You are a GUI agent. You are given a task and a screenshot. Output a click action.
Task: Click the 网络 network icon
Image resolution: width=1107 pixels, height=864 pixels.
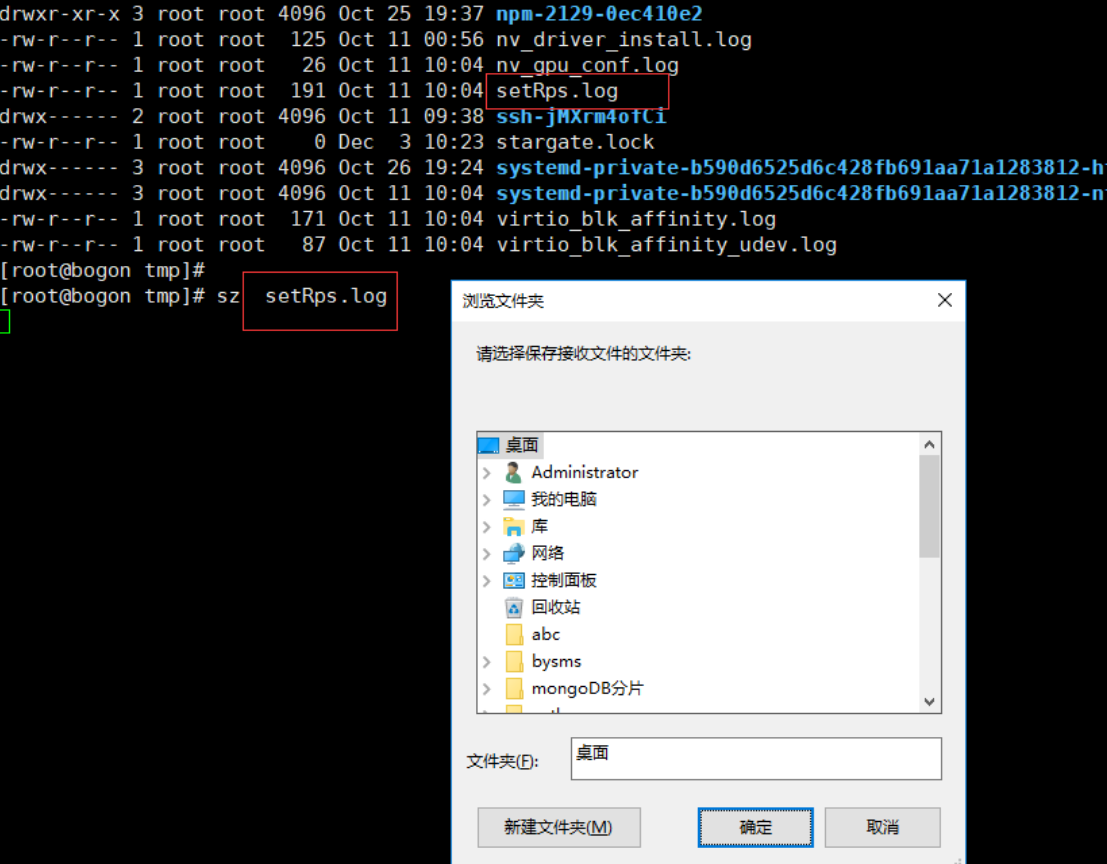click(x=513, y=553)
